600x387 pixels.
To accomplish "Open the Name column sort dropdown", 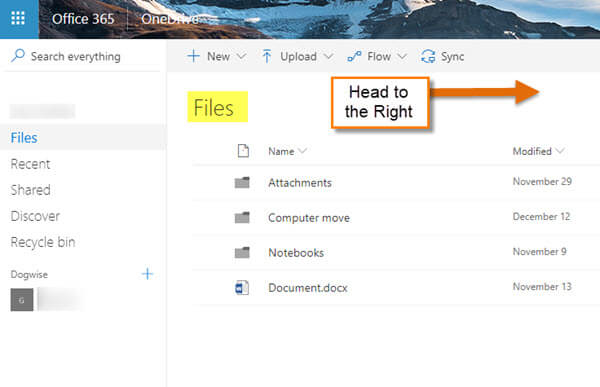I will (x=302, y=151).
